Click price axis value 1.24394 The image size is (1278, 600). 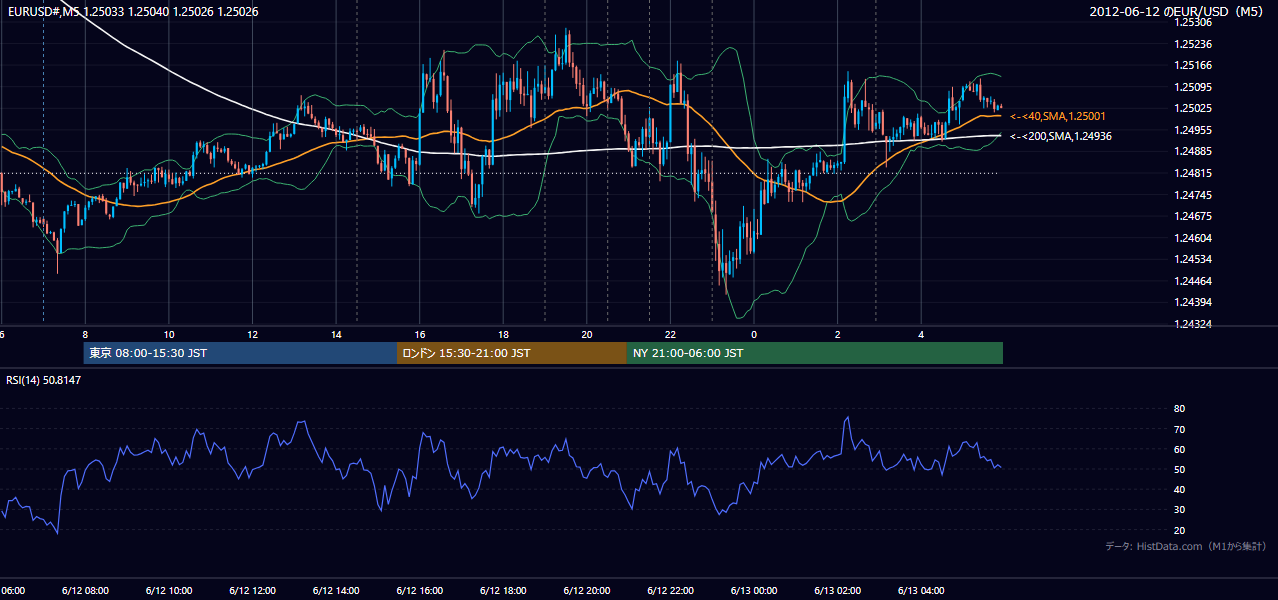coord(1193,302)
